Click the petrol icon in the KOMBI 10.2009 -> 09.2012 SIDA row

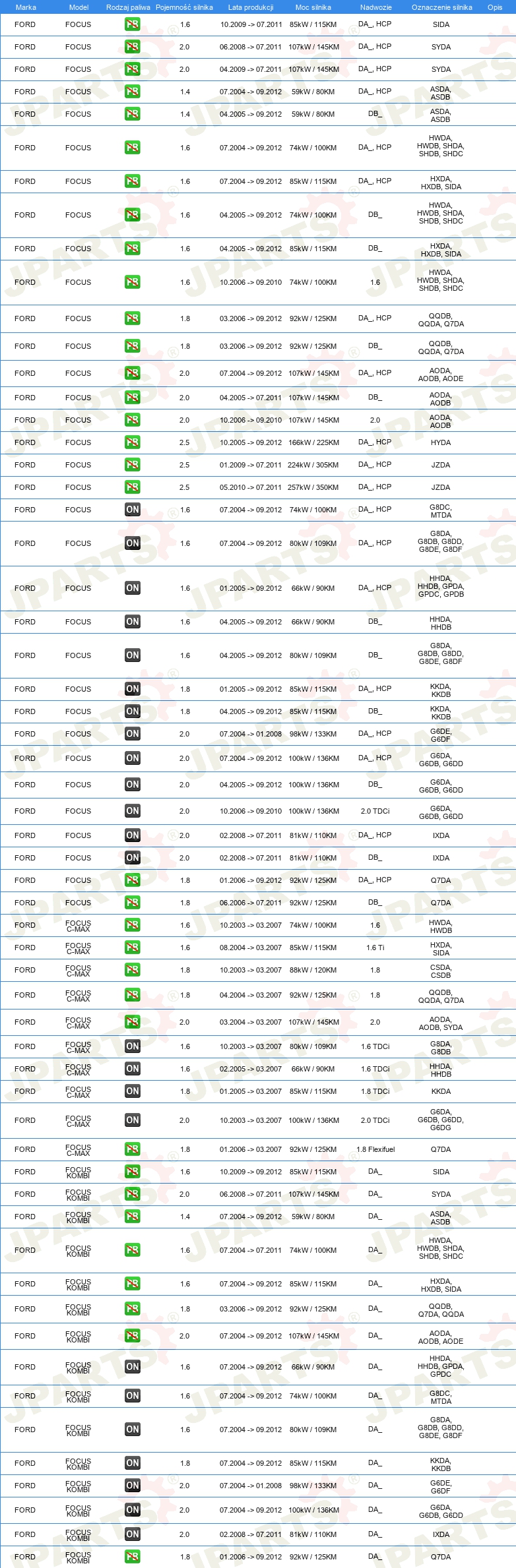click(133, 1172)
